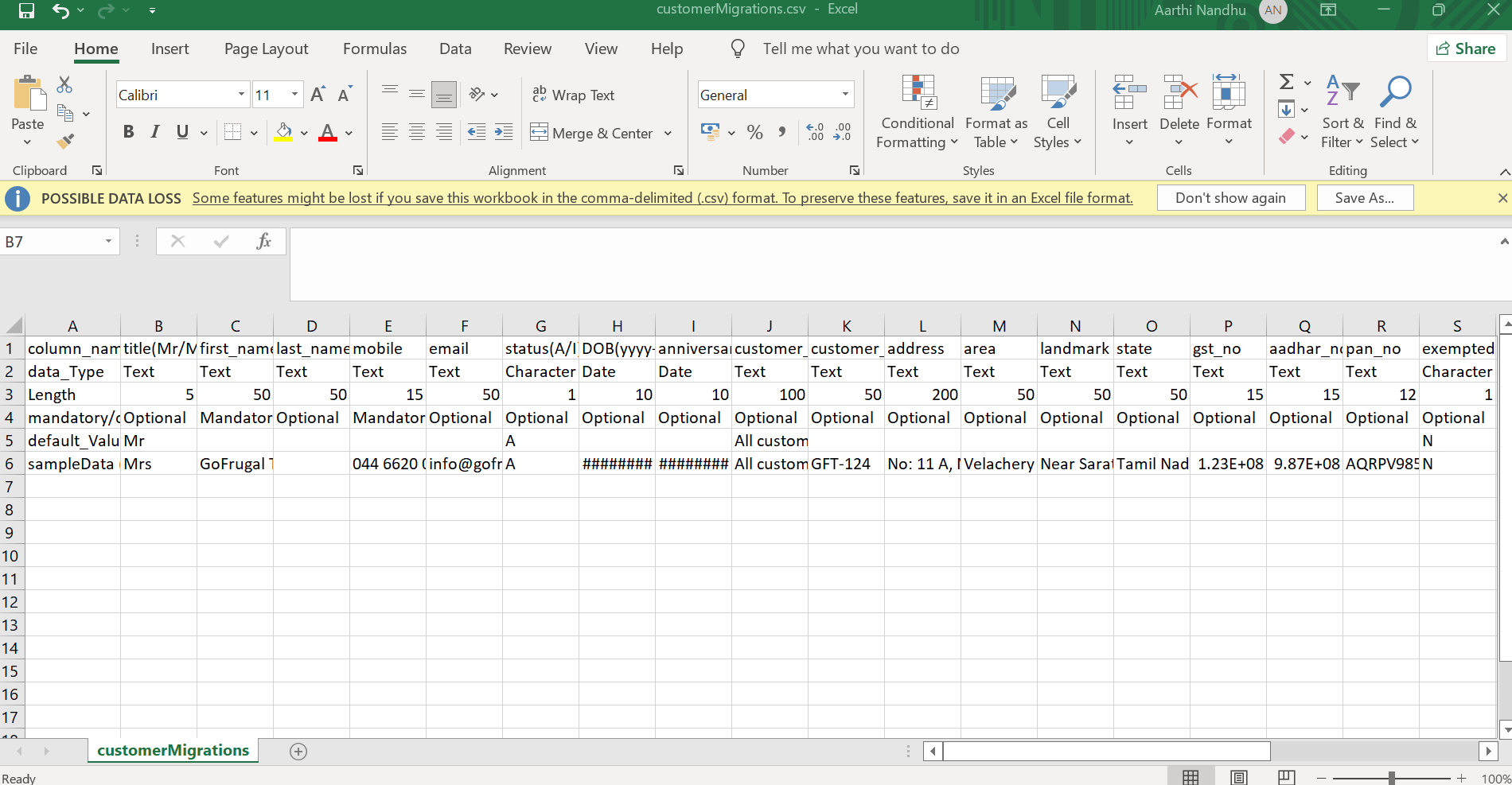
Task: Click the Format Painter brush icon
Action: 65,142
